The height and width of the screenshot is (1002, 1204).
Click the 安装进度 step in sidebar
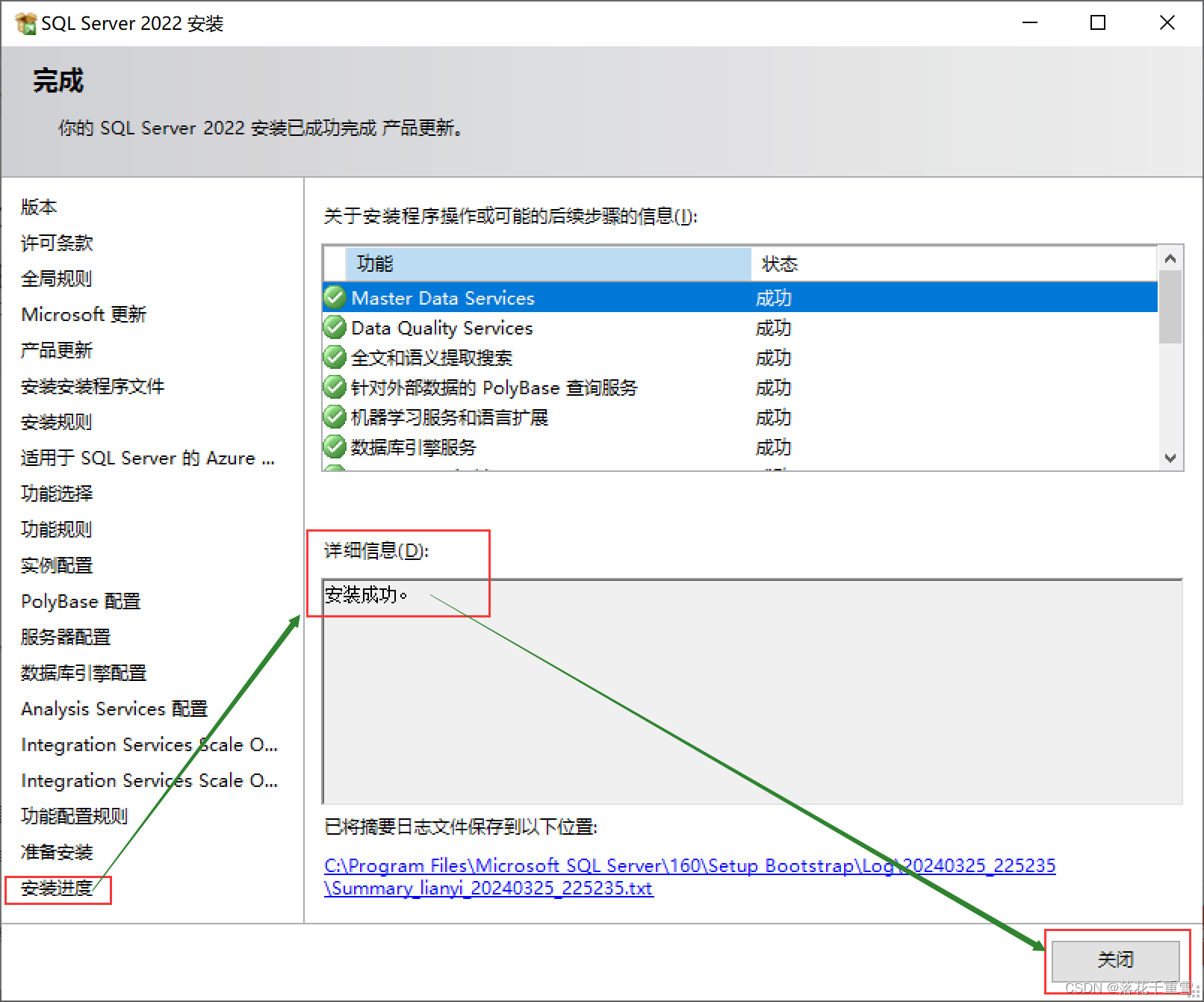[57, 888]
